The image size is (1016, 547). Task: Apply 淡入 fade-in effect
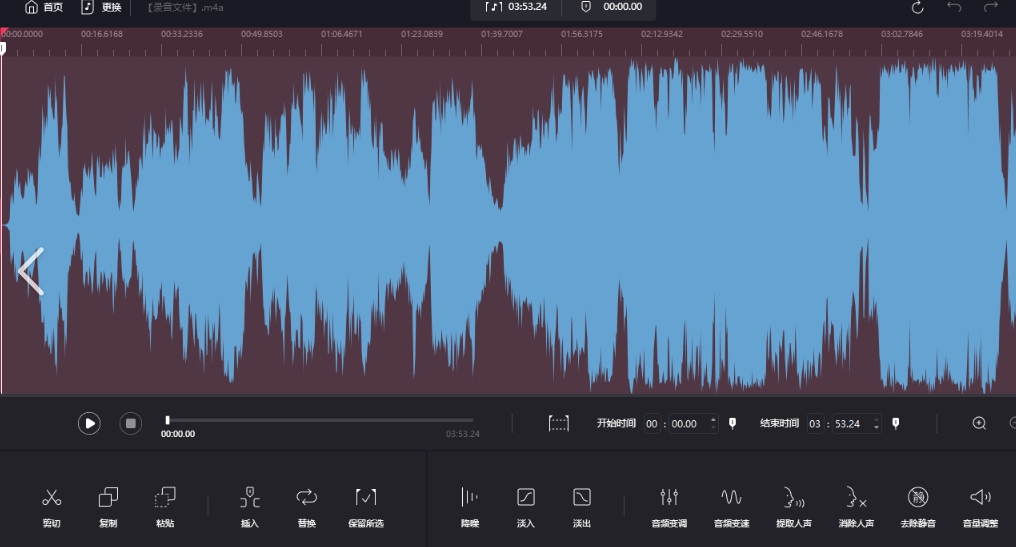(x=525, y=506)
